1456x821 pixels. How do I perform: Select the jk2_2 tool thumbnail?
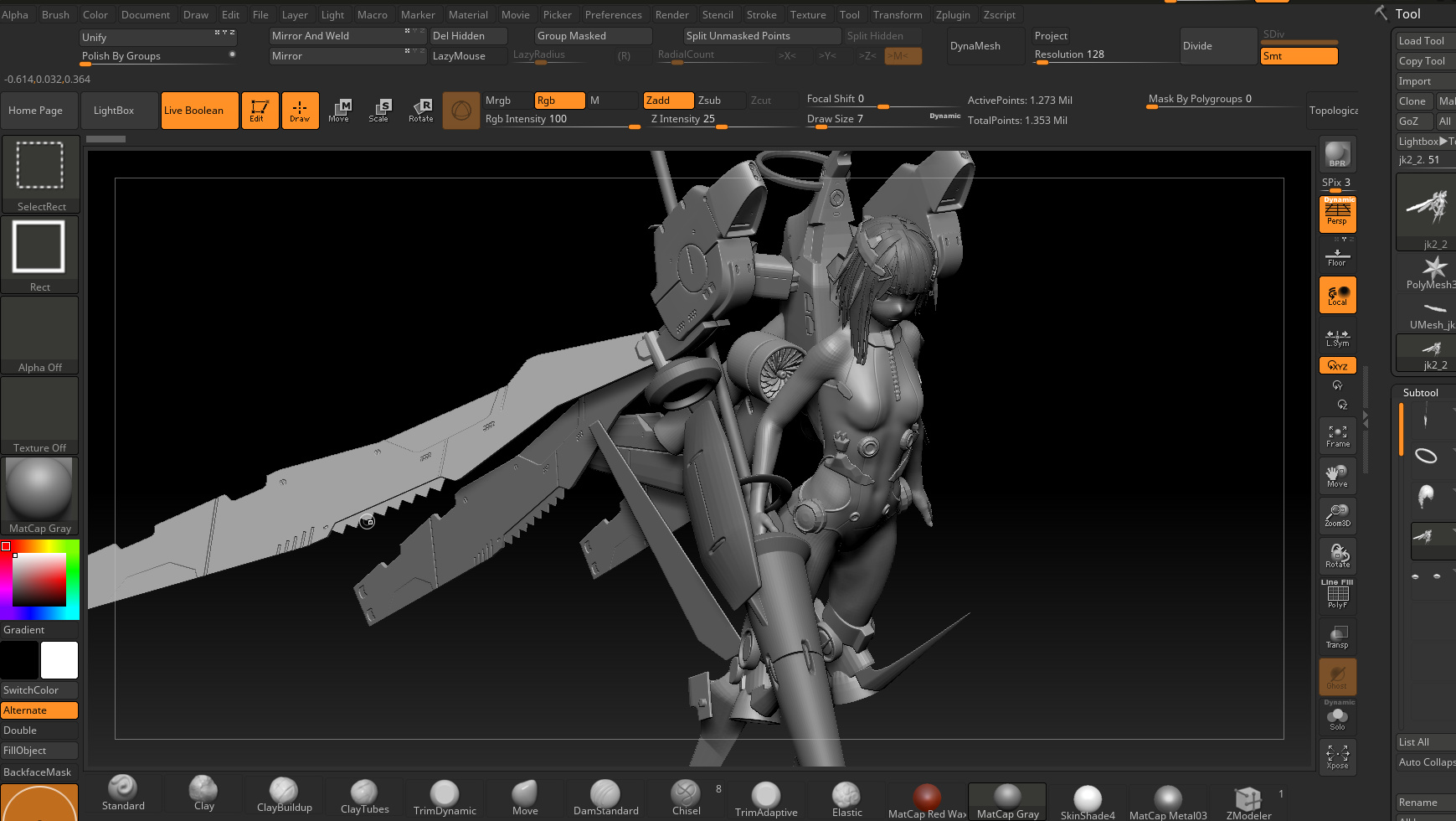click(1427, 212)
